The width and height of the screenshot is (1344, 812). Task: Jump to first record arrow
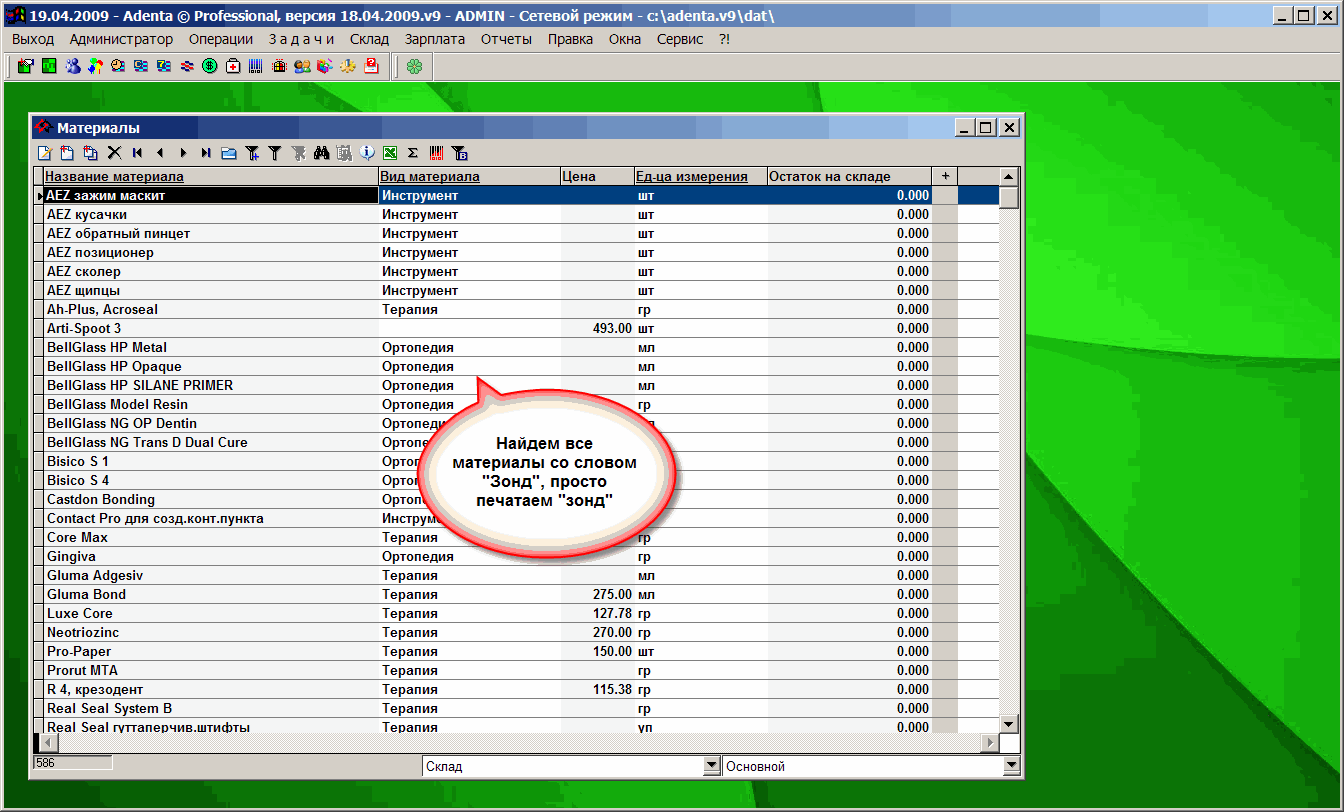tap(137, 153)
